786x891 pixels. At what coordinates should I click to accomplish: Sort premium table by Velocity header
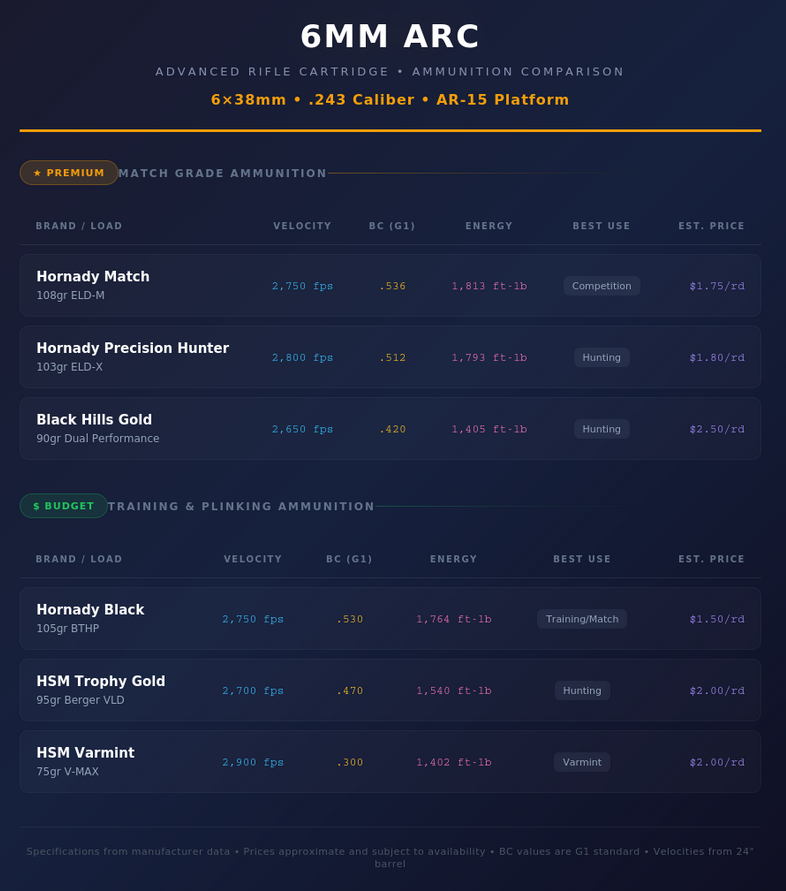(302, 226)
